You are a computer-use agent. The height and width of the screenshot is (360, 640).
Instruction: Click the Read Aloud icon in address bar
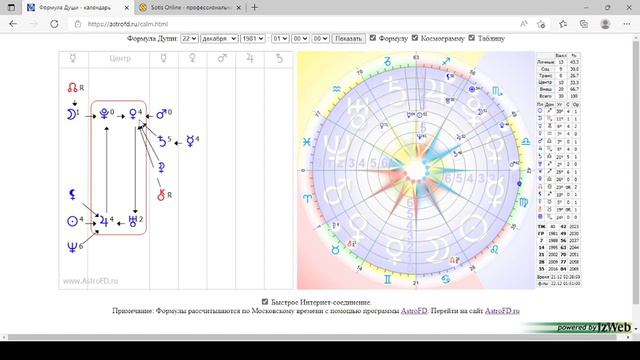[524, 24]
